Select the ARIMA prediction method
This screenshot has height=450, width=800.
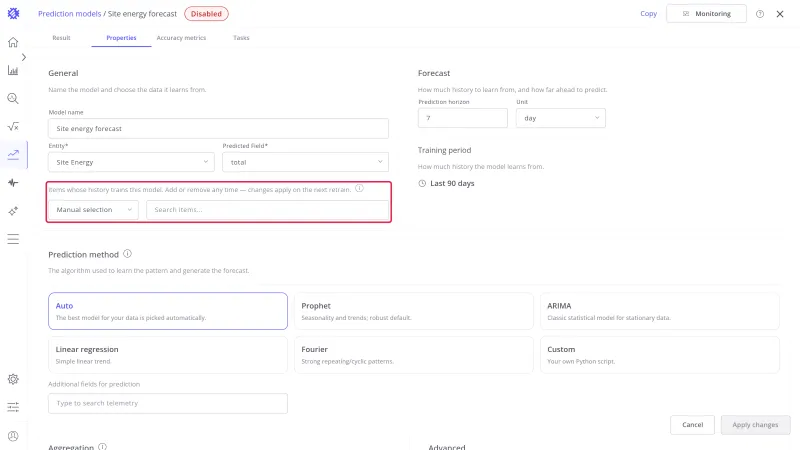click(x=660, y=311)
